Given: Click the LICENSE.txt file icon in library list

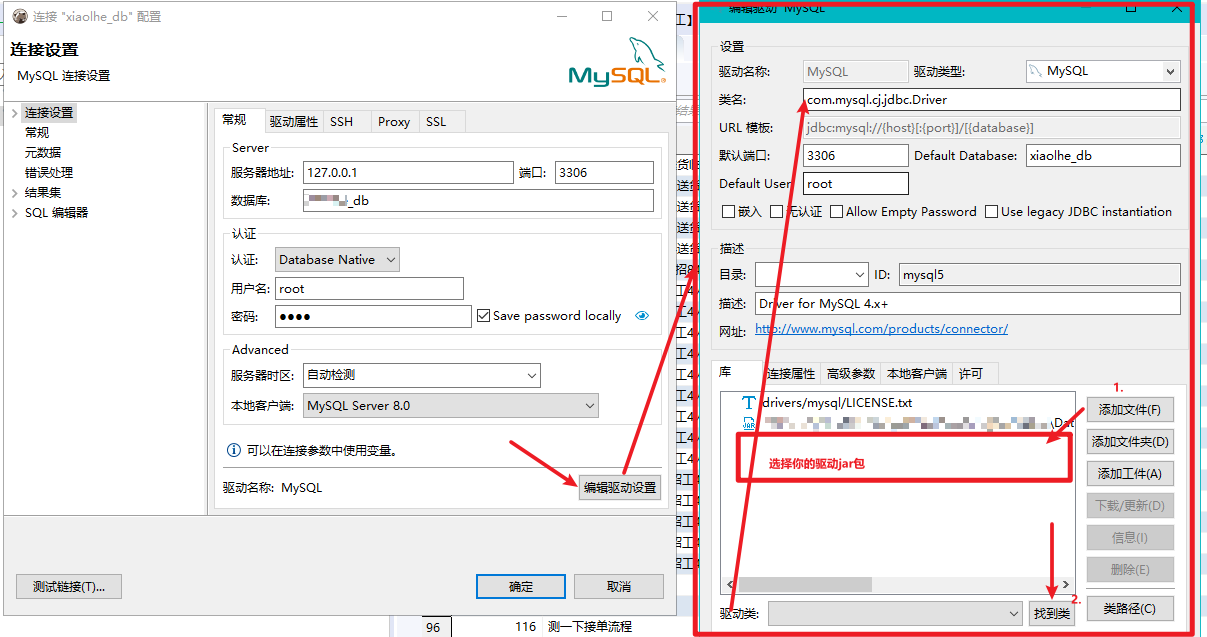Looking at the screenshot, I should (749, 402).
